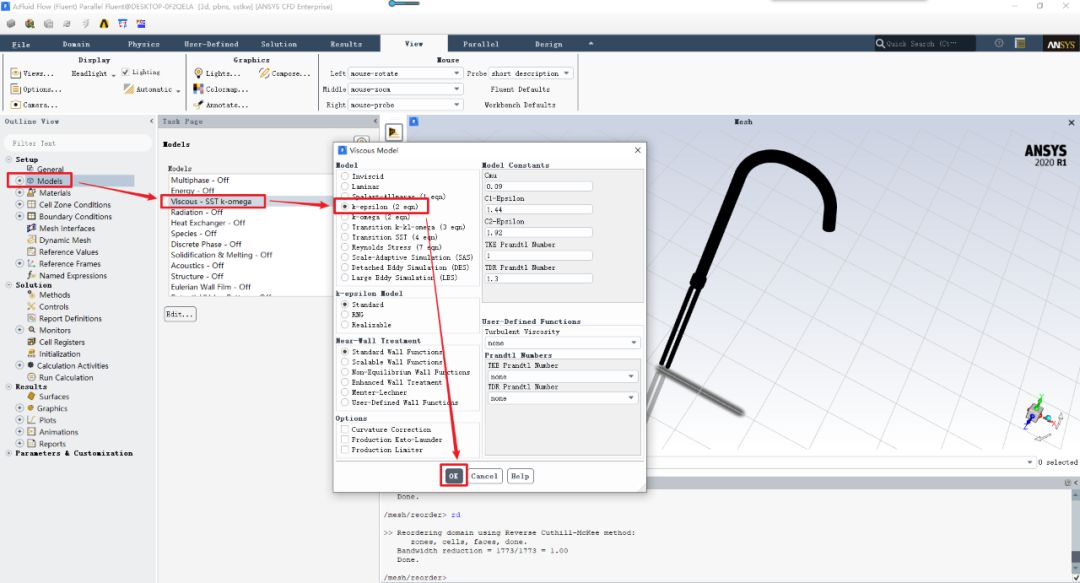Screen dimensions: 1080x583
Task: Select the Laminar model radio button
Action: tap(344, 187)
